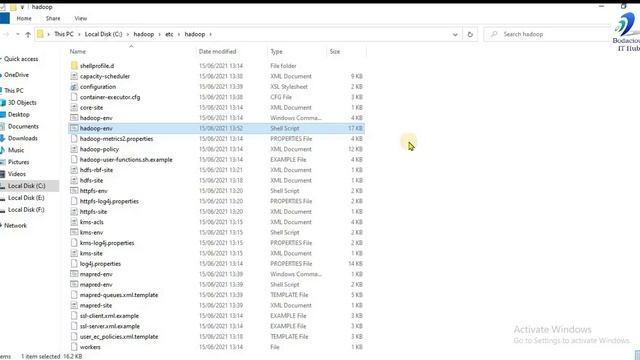Viewport: 640px width, 360px height.
Task: Expand chevron after final hadoop in path
Action: click(211, 34)
